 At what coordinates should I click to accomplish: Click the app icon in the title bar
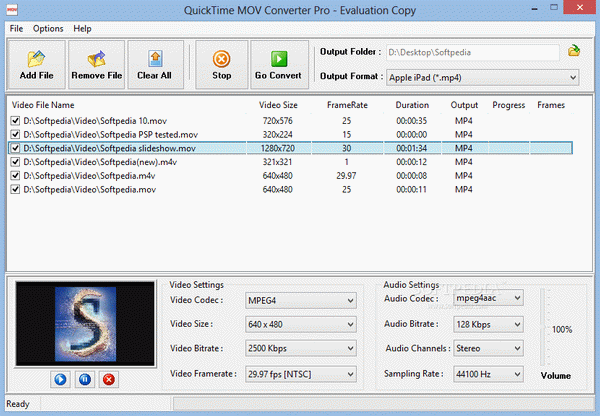coord(12,9)
